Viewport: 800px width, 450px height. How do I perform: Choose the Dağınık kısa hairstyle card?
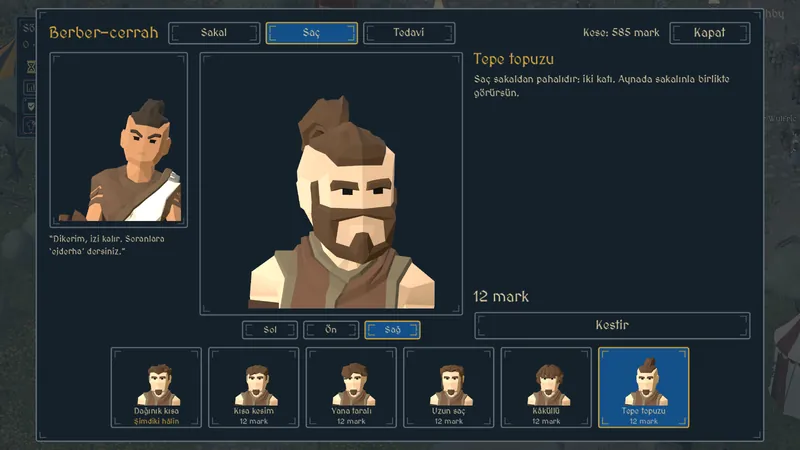[x=156, y=387]
